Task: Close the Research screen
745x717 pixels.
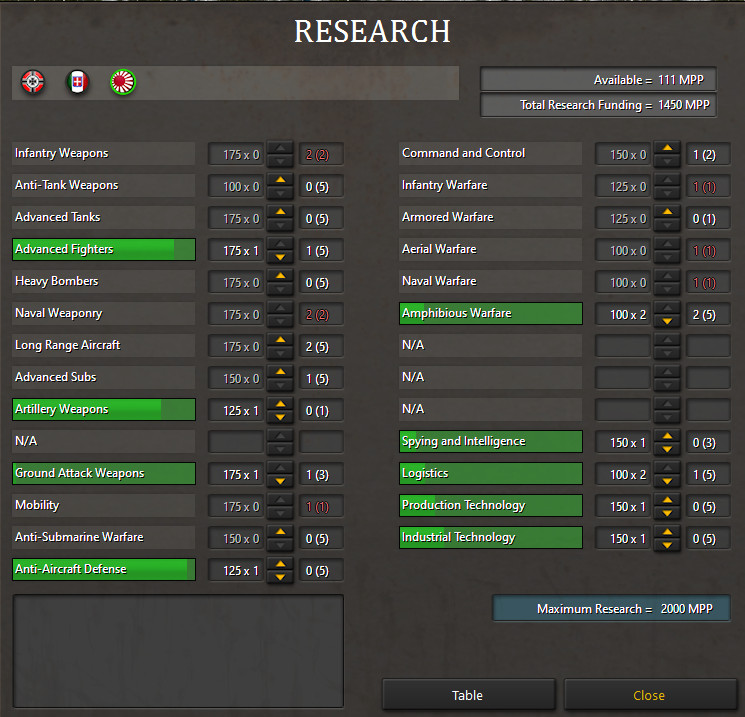Action: click(x=649, y=695)
